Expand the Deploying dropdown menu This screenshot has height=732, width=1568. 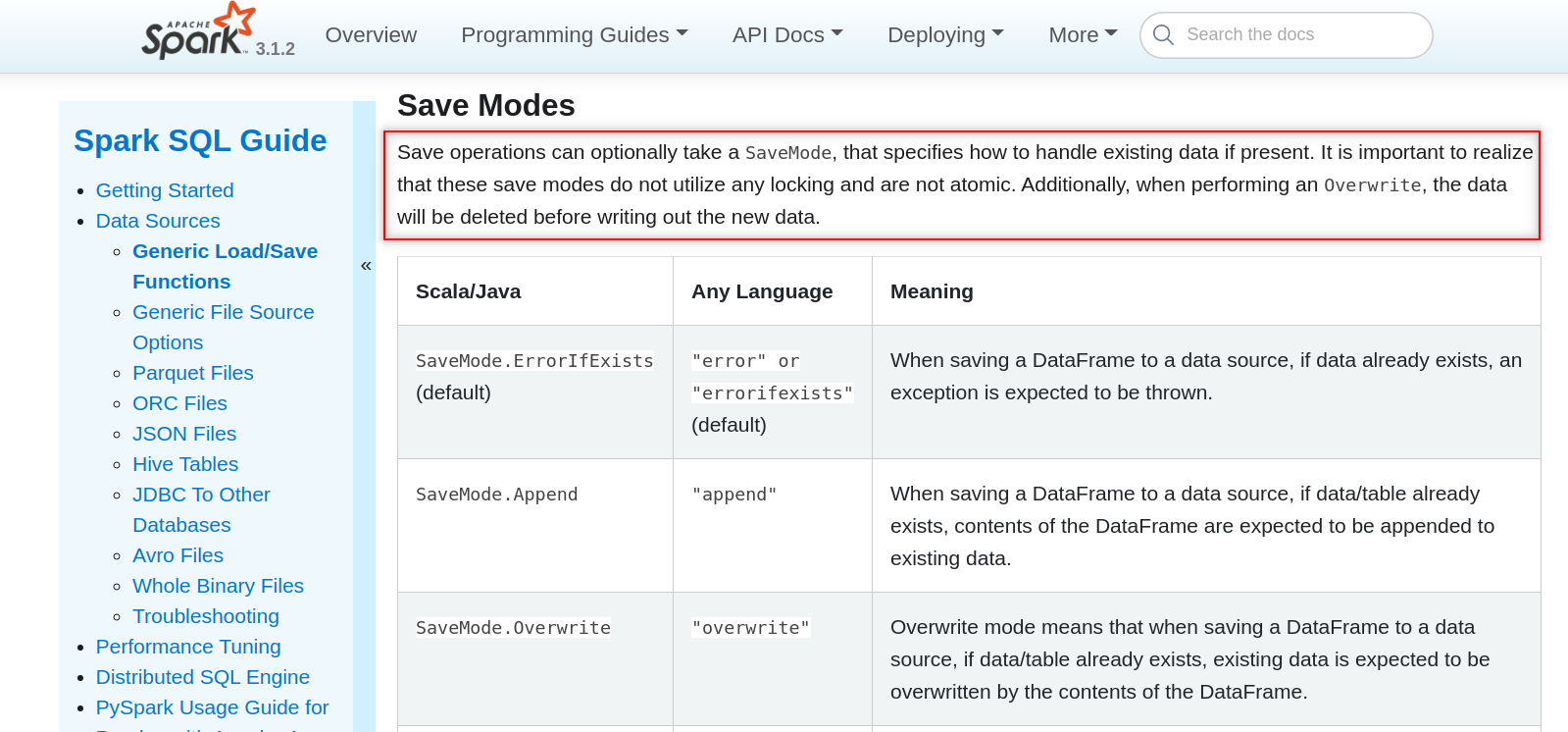coord(945,35)
